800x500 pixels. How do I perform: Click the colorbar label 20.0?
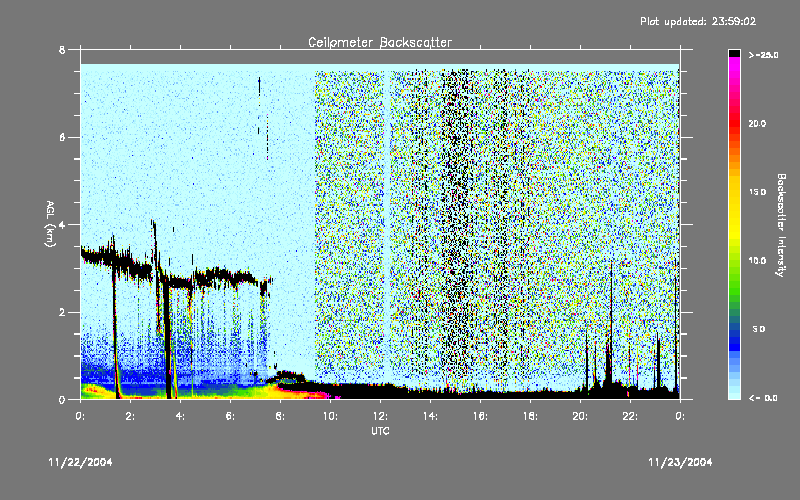coord(757,123)
